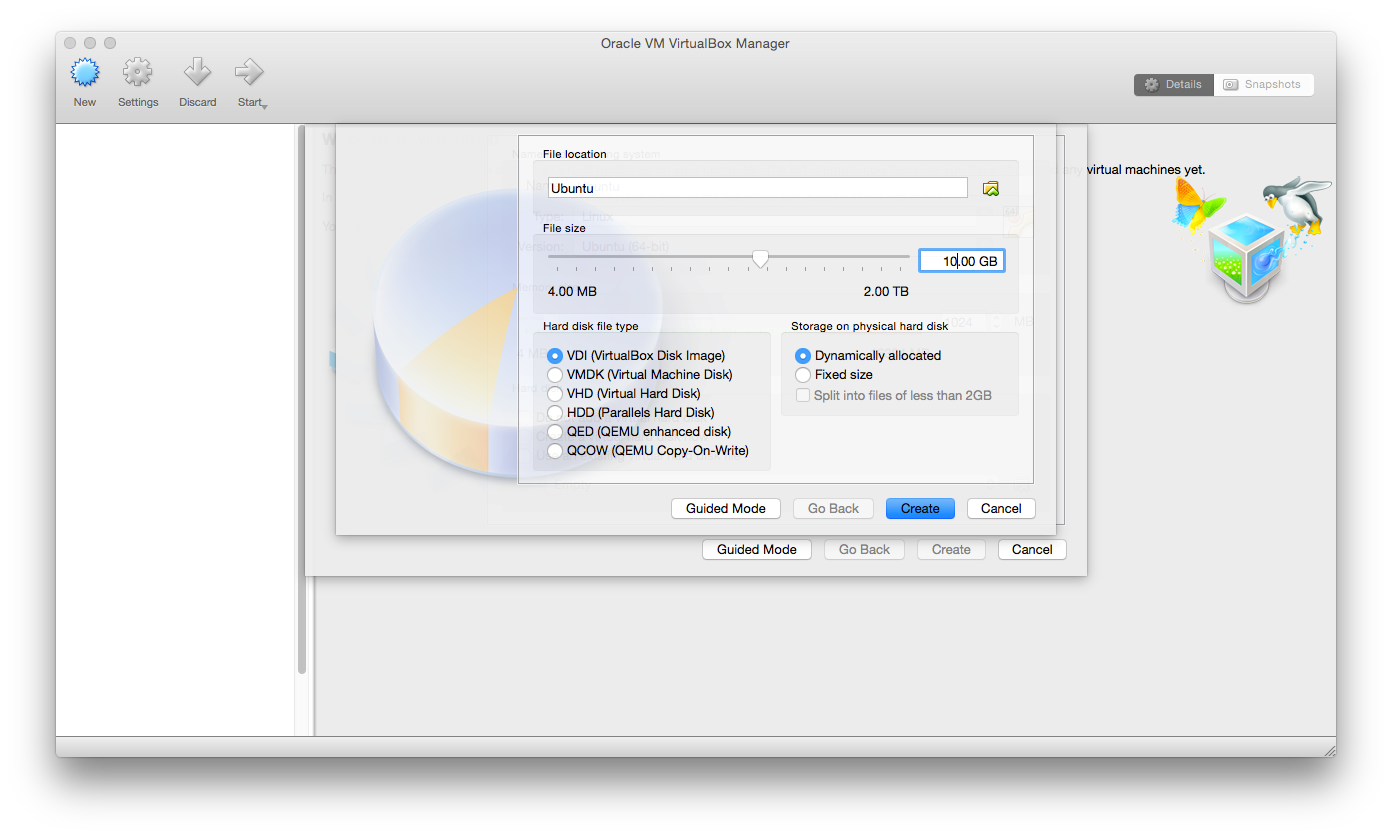Open the Settings gear icon
Screen dimensions: 1392x837
137,73
